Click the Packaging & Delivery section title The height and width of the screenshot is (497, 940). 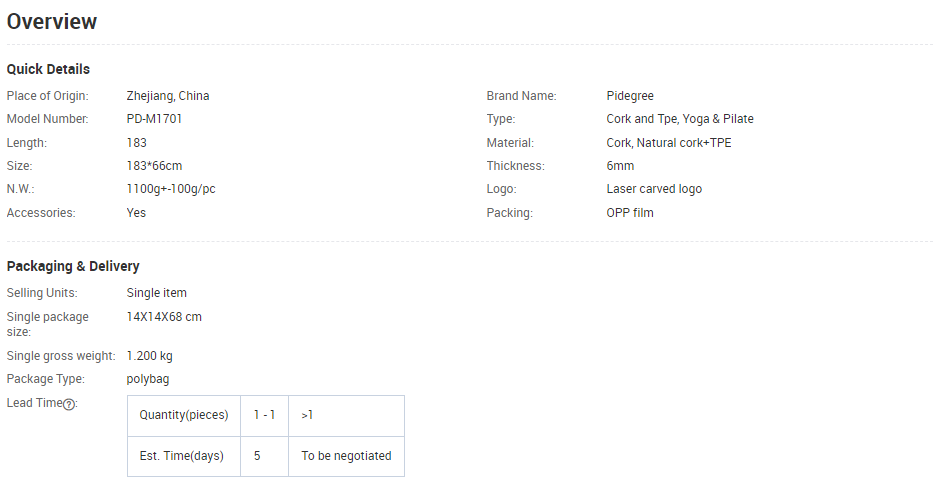click(x=73, y=266)
